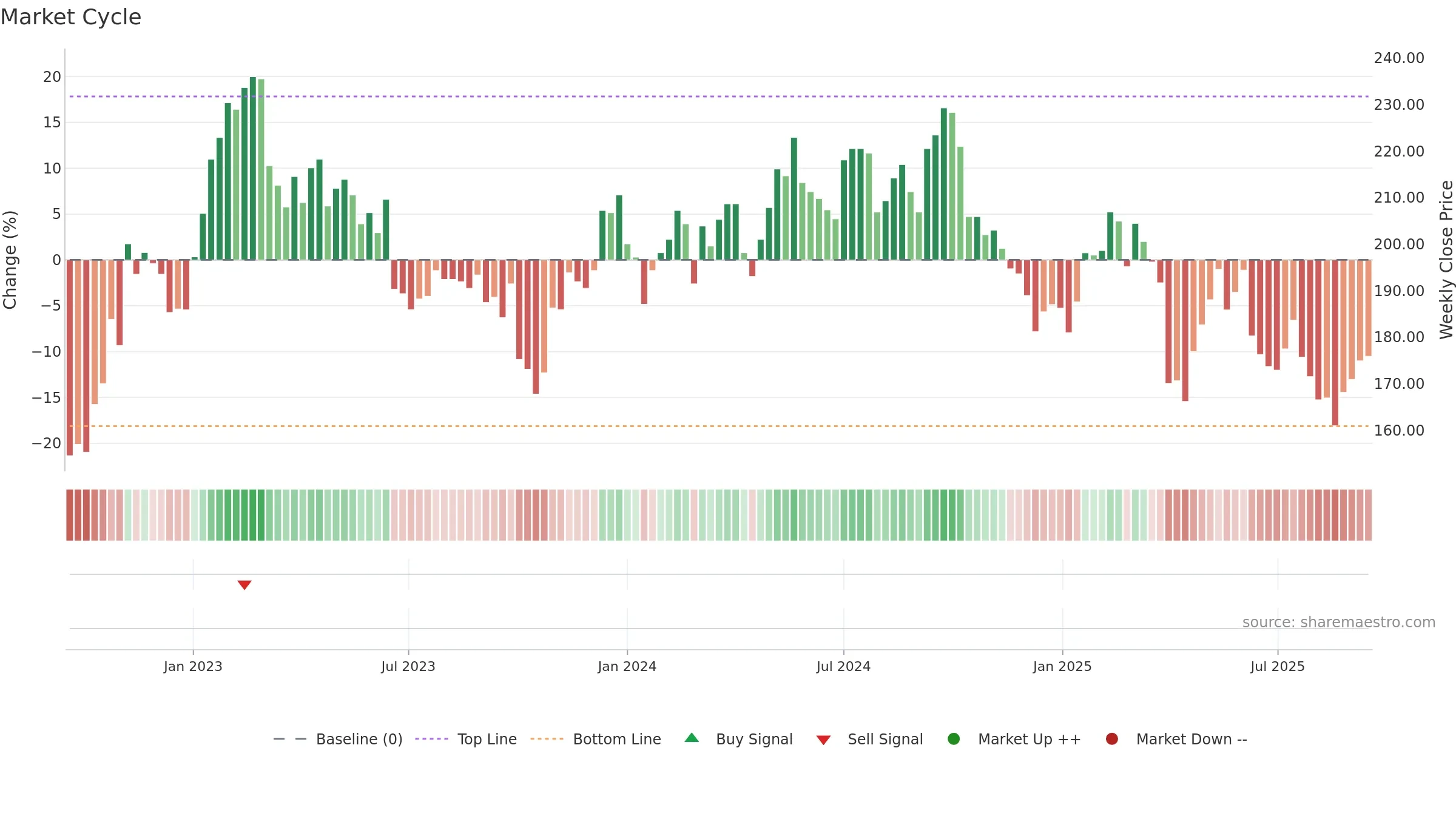Click the purple dotted Top Line on chart
The width and height of the screenshot is (1456, 819).
[x=719, y=96]
